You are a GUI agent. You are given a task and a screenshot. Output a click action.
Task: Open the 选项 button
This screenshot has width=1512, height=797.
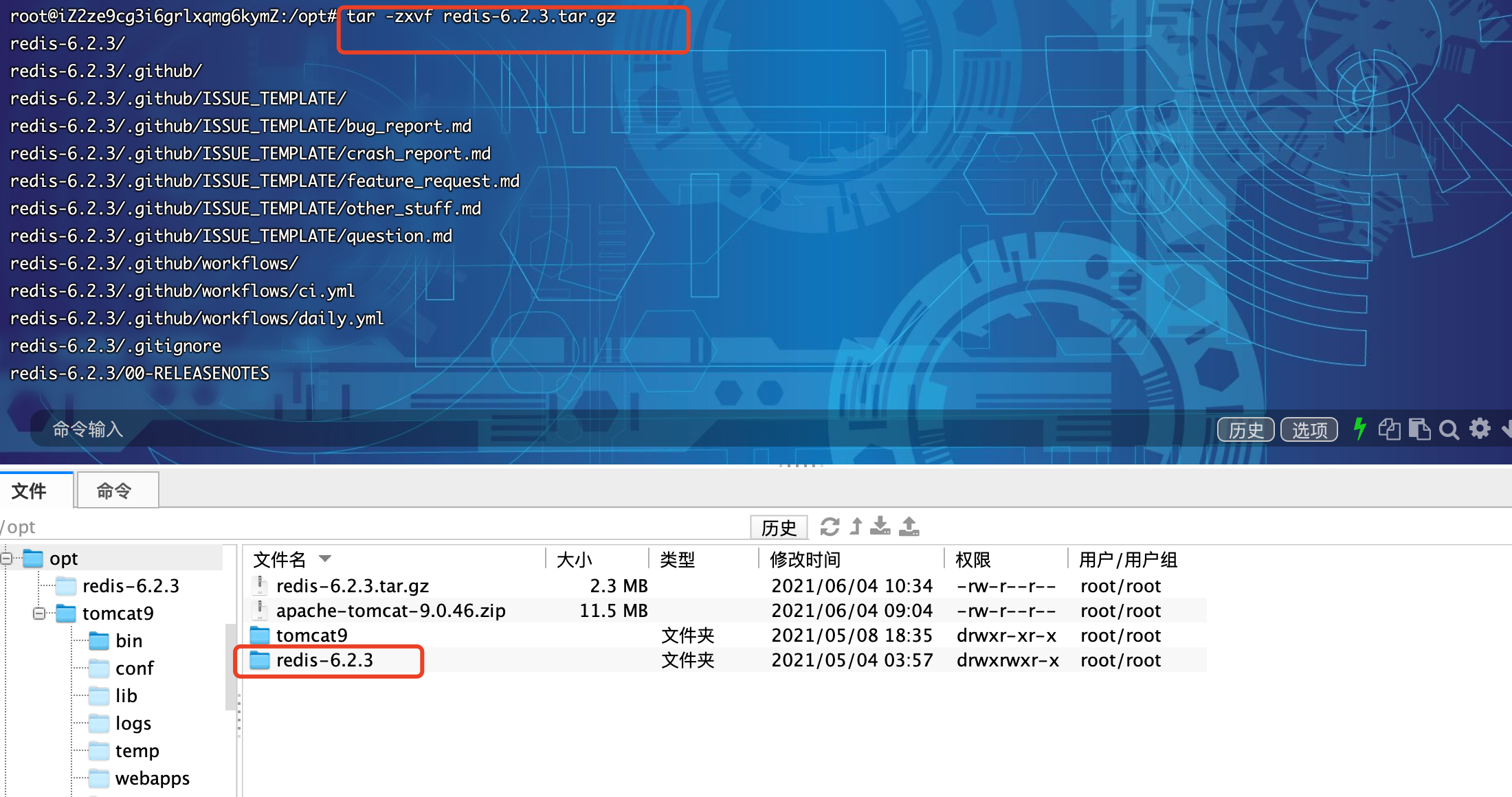point(1309,430)
